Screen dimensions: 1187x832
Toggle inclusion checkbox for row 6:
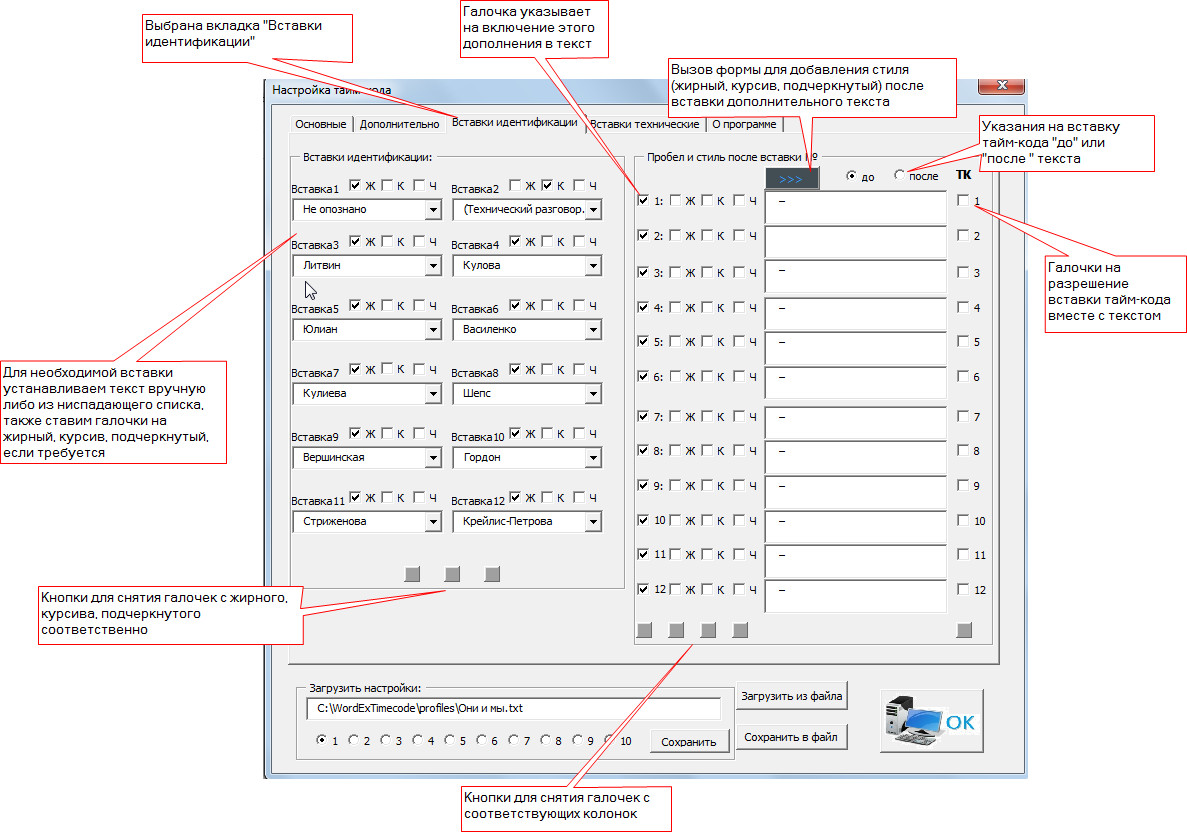click(643, 376)
